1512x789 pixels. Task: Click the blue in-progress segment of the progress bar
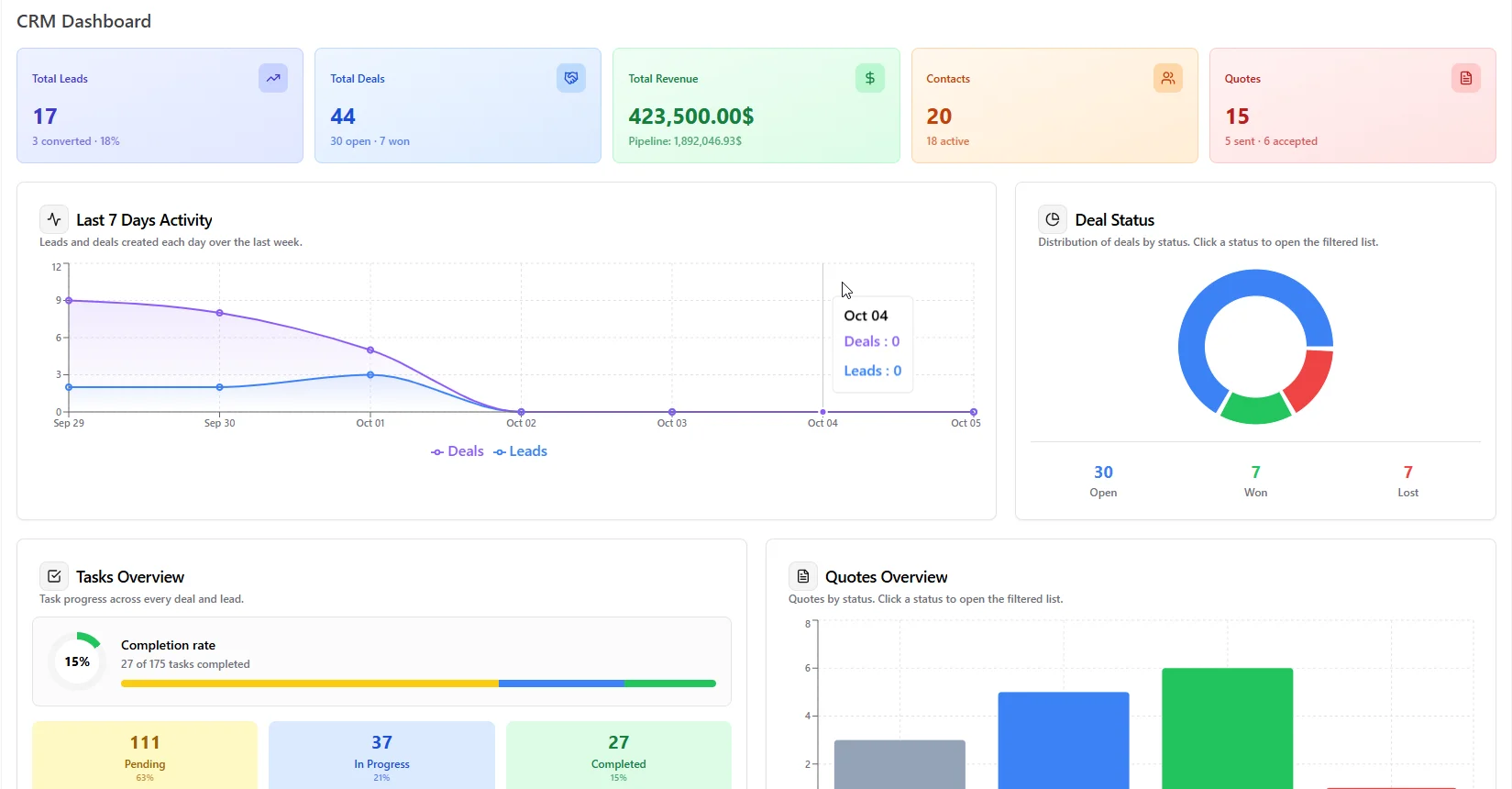(561, 683)
